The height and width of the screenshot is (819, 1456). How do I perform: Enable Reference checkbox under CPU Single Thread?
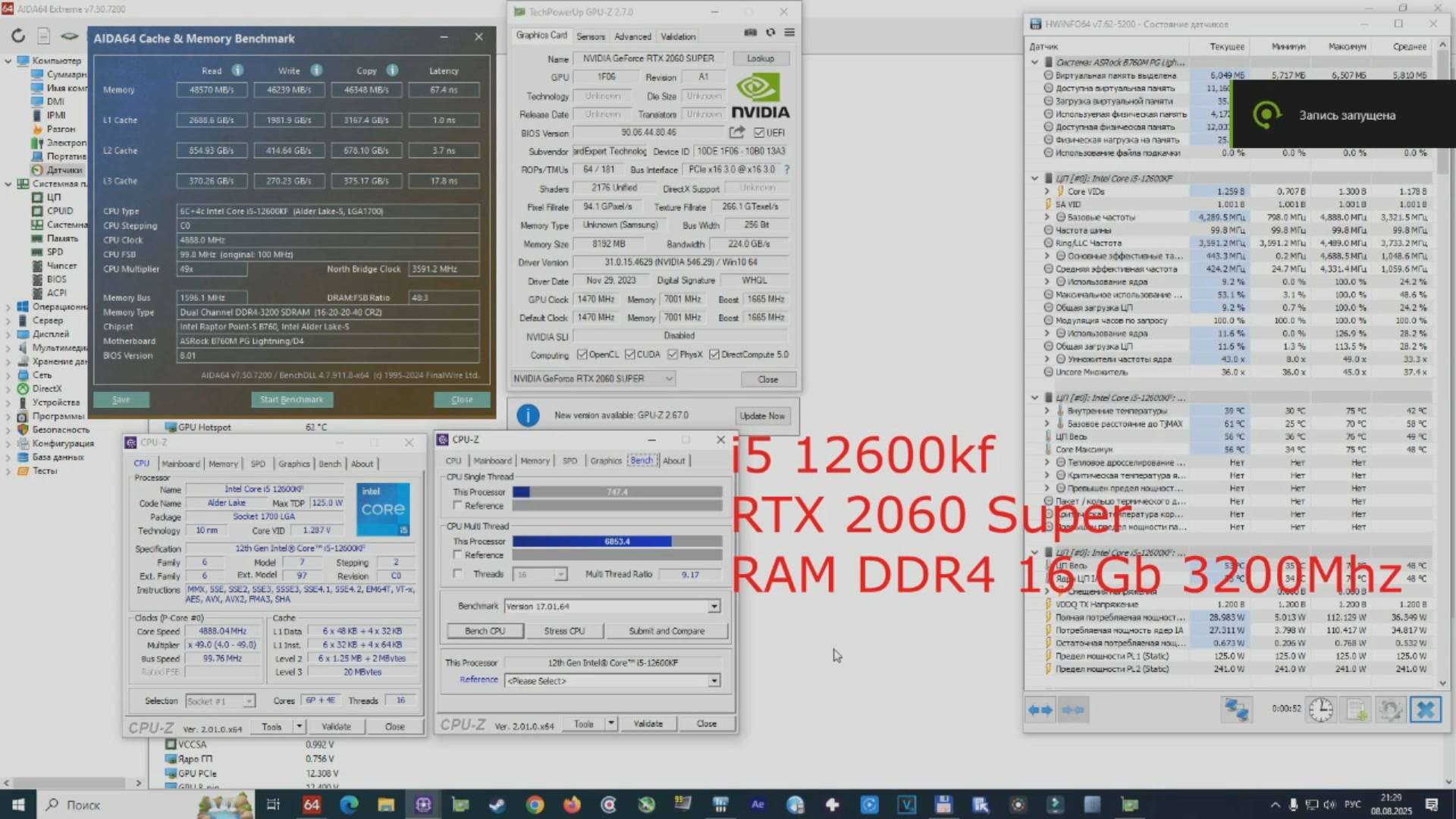click(457, 506)
